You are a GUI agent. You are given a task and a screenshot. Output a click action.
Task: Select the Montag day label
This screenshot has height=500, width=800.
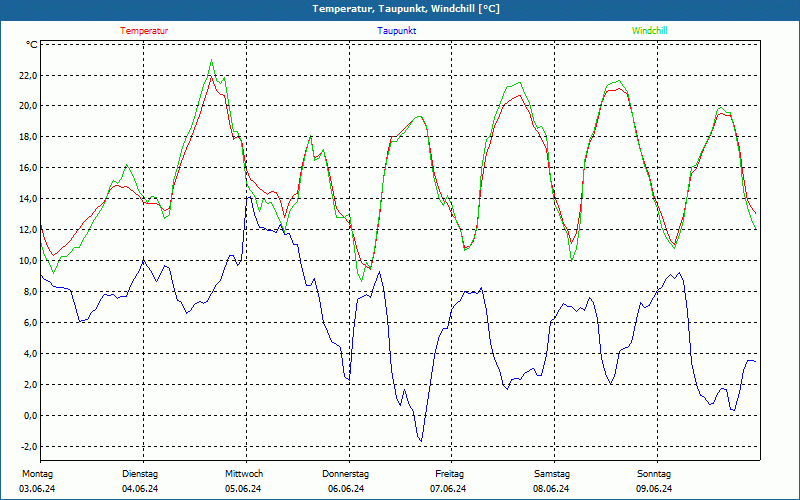coord(37,474)
